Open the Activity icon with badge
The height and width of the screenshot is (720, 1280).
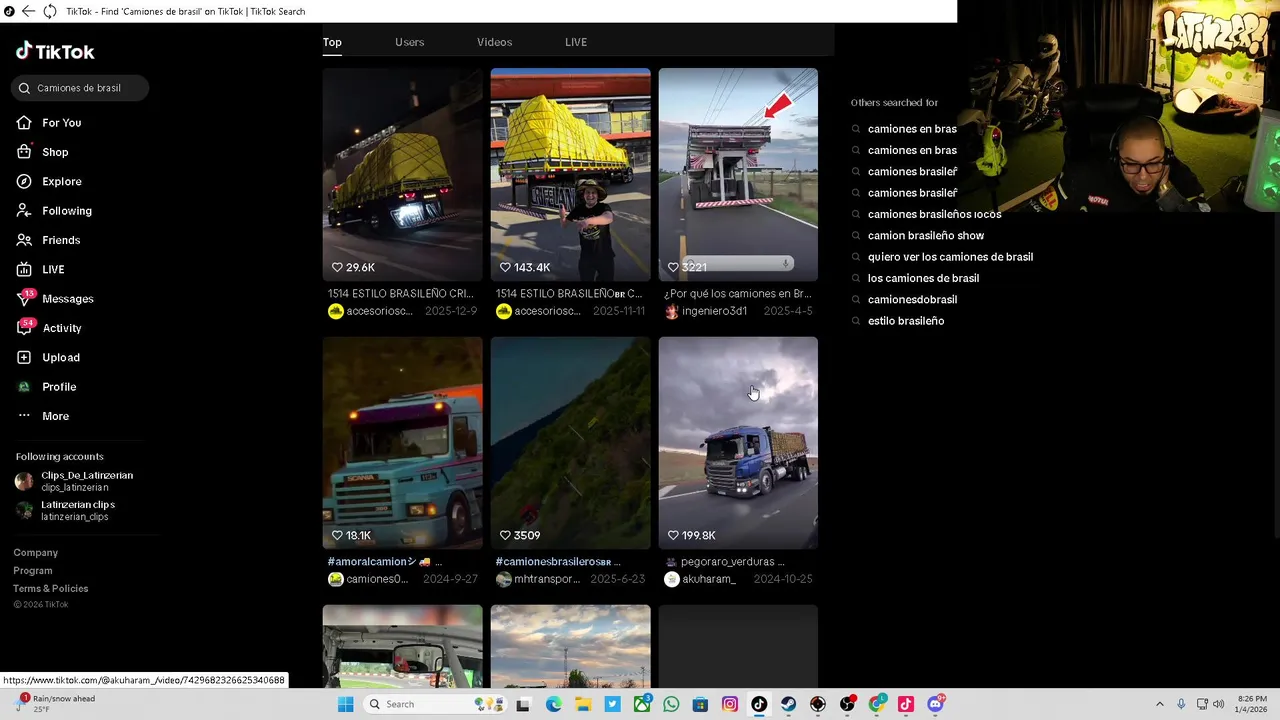point(24,327)
